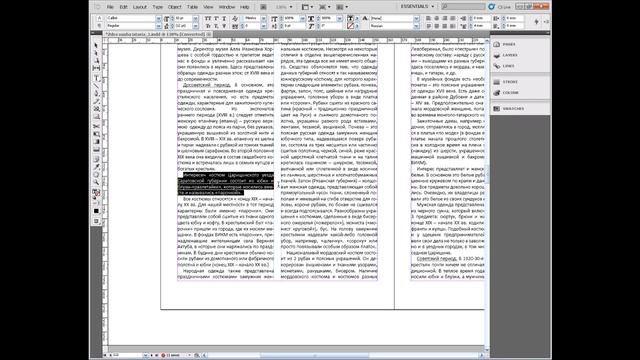This screenshot has height=360, width=640.
Task: Select the Pen tool
Action: tap(96, 93)
